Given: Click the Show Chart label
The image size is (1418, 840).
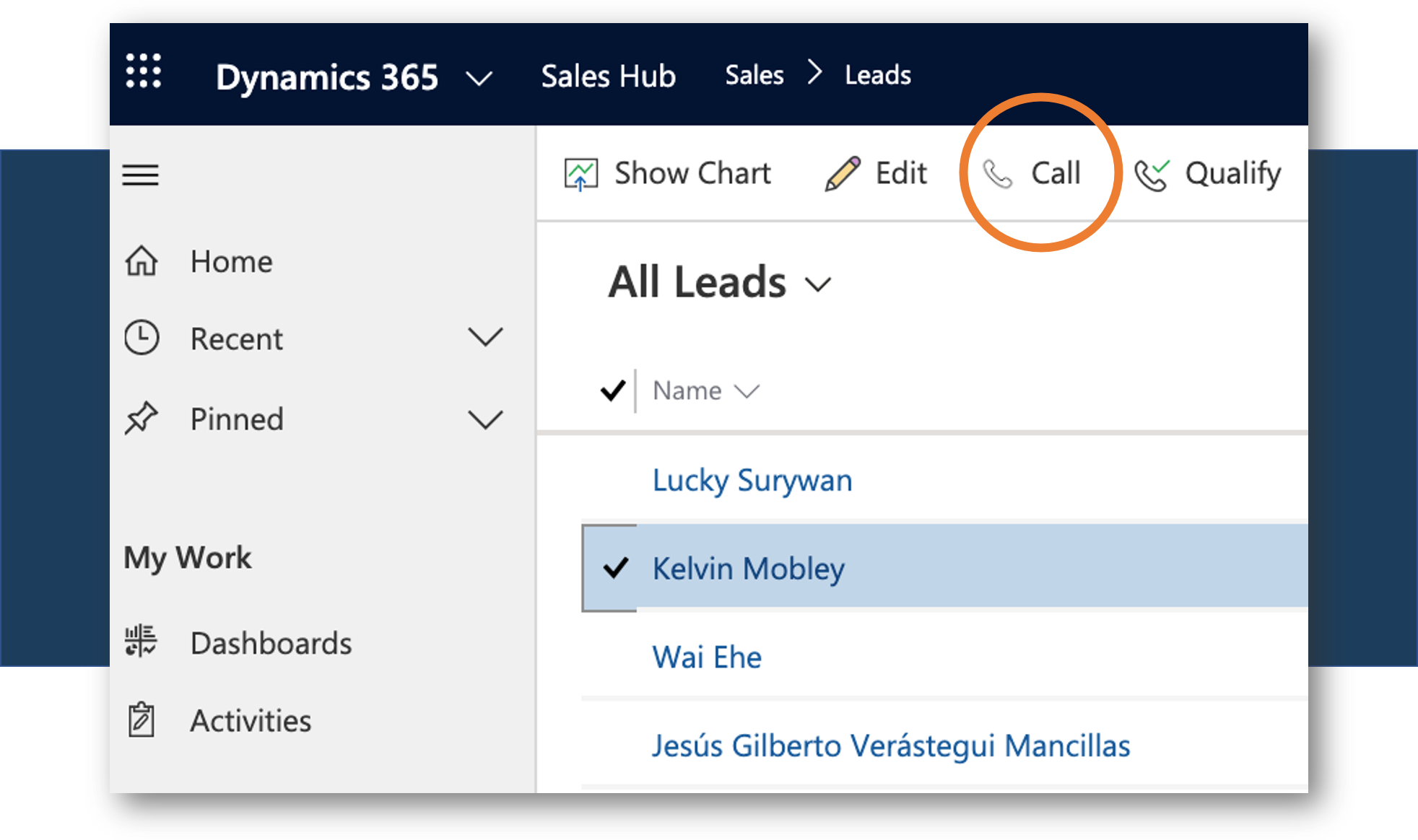Looking at the screenshot, I should 692,173.
